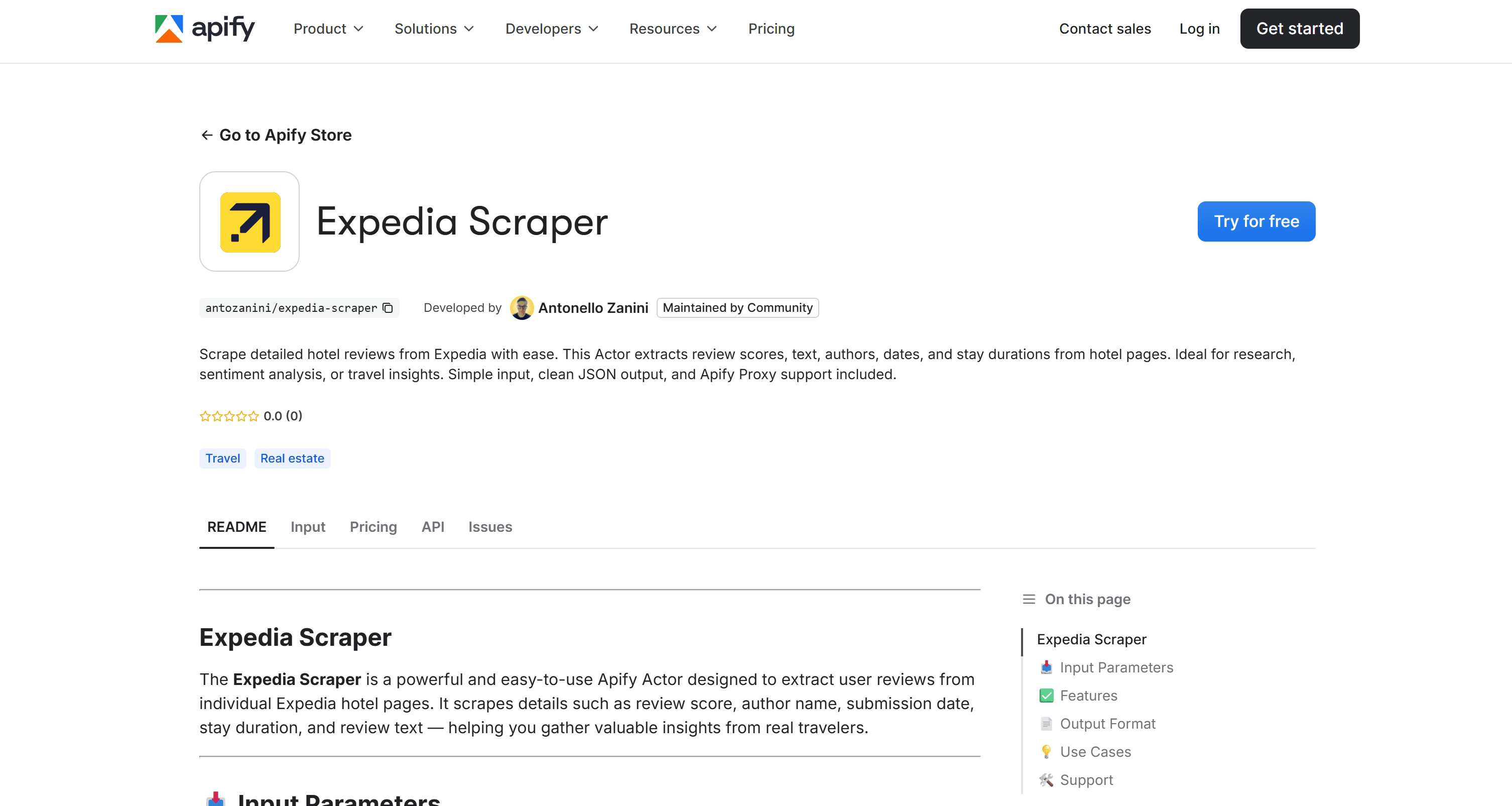Open the Solutions menu
The image size is (1512, 806).
tap(433, 28)
